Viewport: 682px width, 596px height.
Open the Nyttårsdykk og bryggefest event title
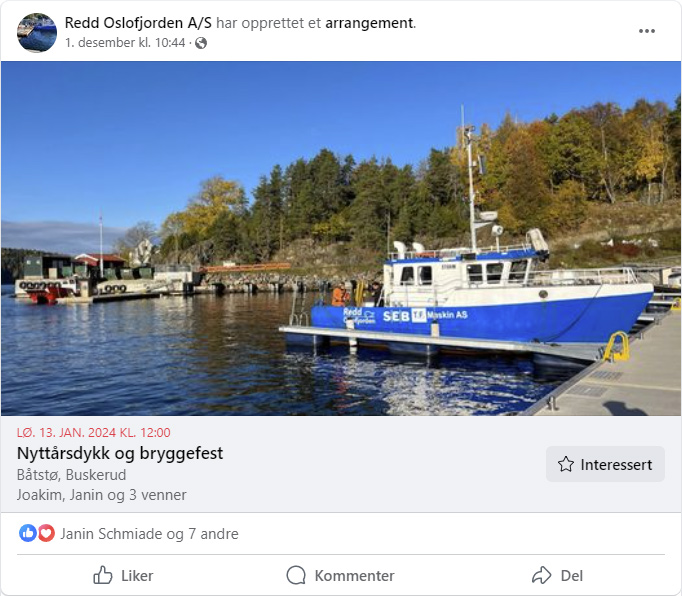pyautogui.click(x=120, y=453)
